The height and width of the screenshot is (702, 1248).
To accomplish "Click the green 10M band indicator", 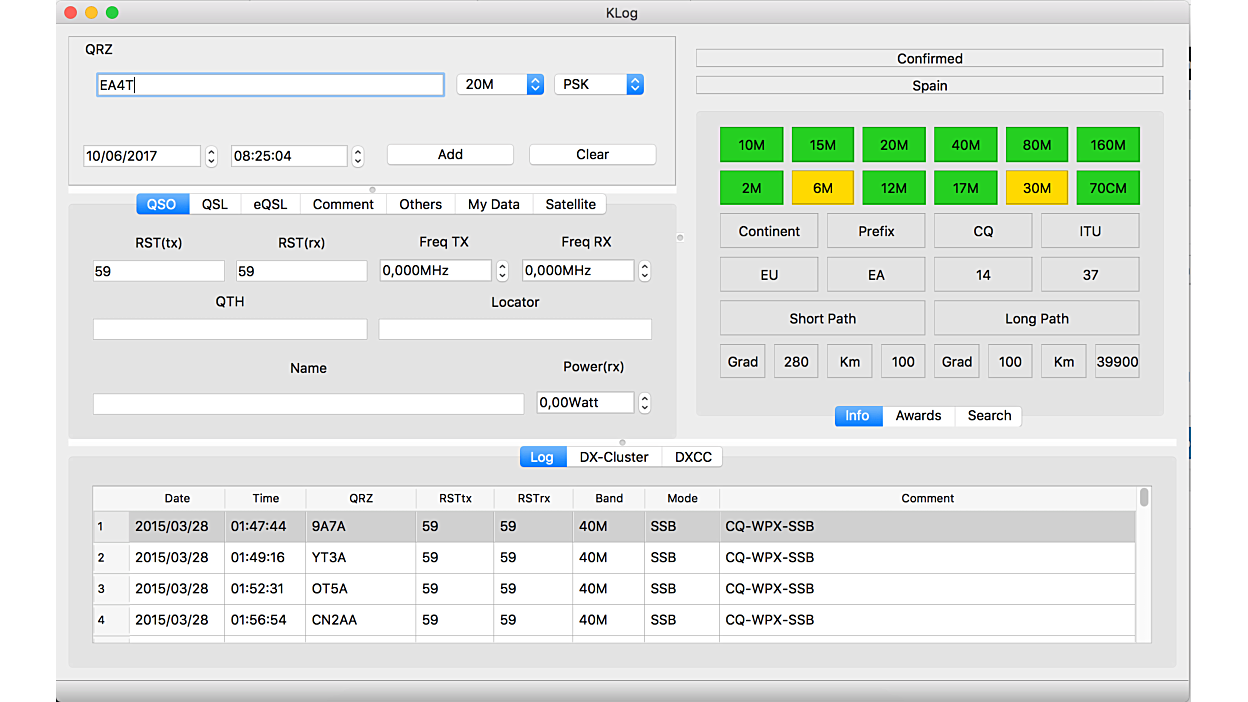I will 752,145.
